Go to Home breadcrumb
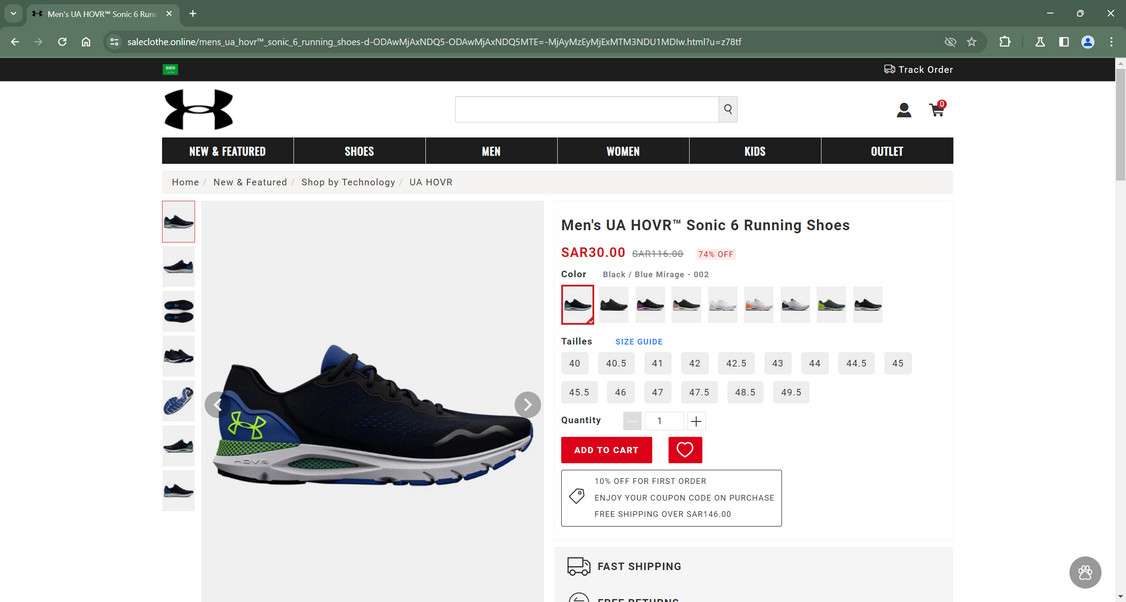 [x=185, y=182]
